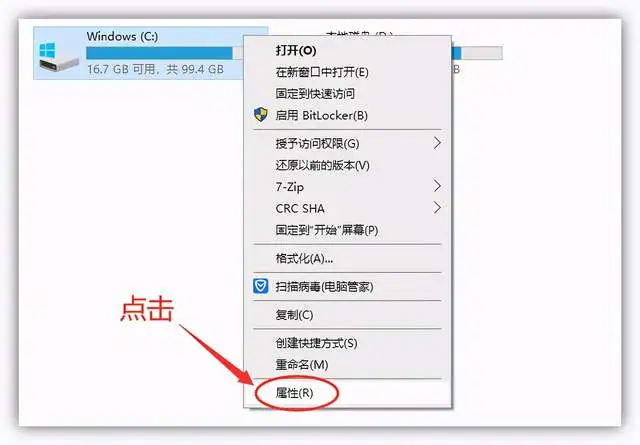Choose 创建快捷方式(S)
Screen dimensions: 640x445
[x=347, y=343]
